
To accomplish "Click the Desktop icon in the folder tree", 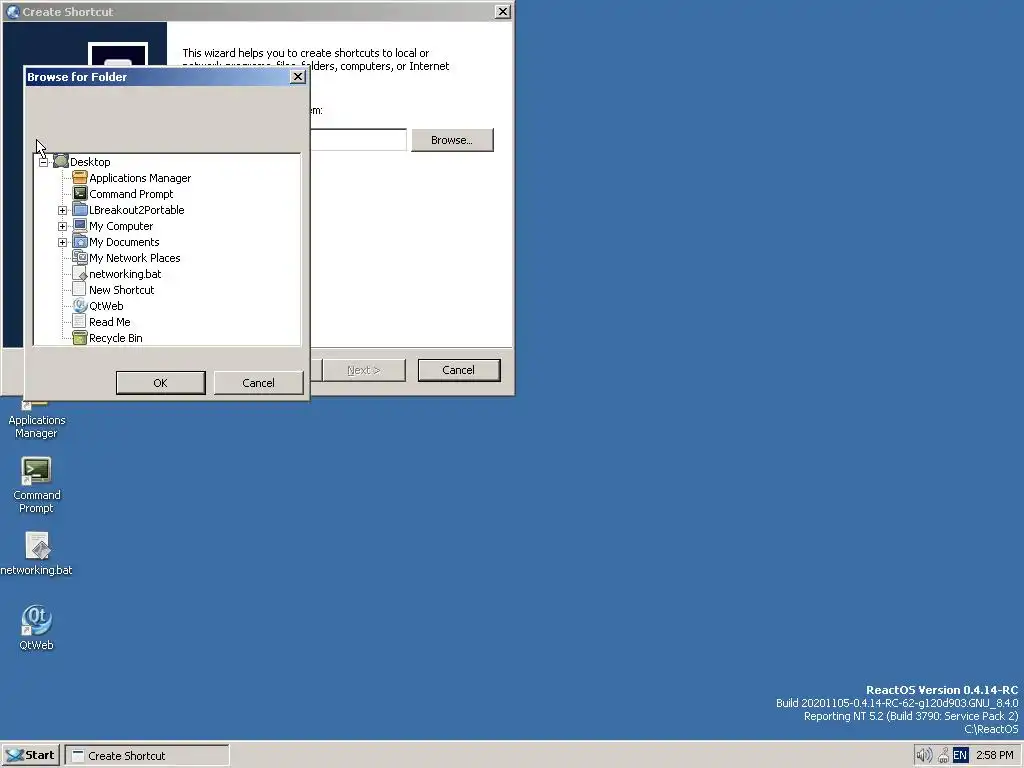I will pyautogui.click(x=61, y=161).
